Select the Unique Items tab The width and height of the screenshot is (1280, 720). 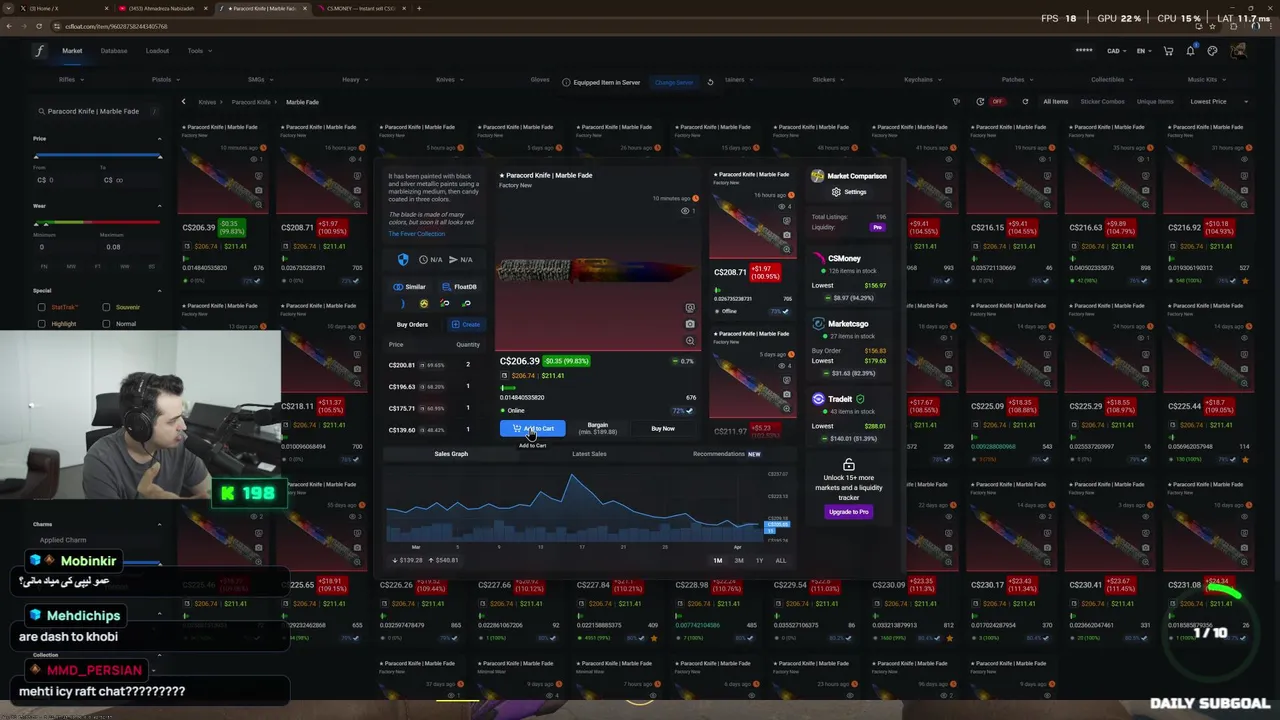pos(1155,101)
